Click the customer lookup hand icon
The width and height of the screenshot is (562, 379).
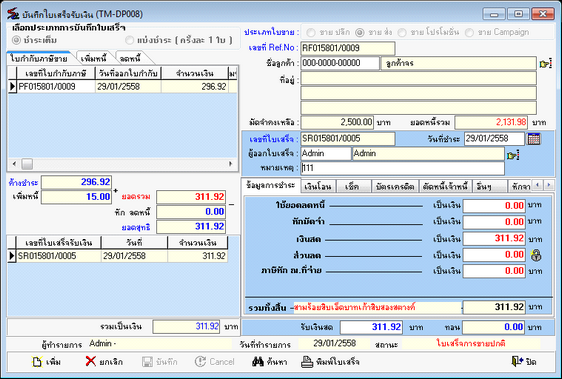tap(546, 64)
